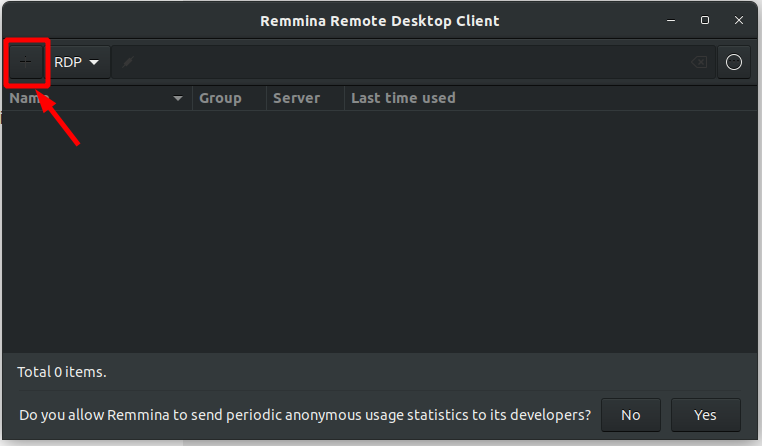Open the circular main menu button
The height and width of the screenshot is (446, 762).
coord(733,62)
